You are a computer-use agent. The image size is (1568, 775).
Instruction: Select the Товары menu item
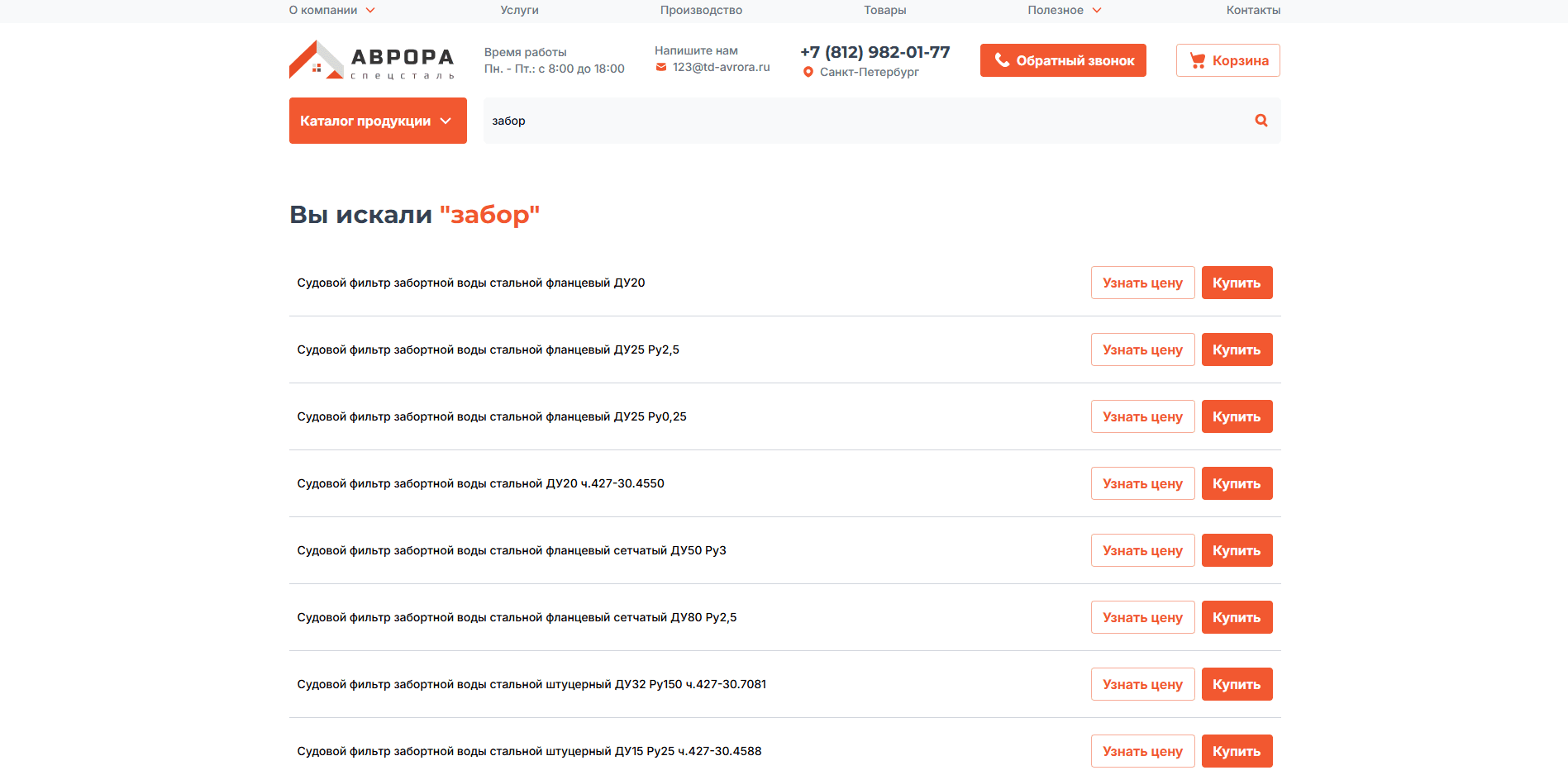884,11
